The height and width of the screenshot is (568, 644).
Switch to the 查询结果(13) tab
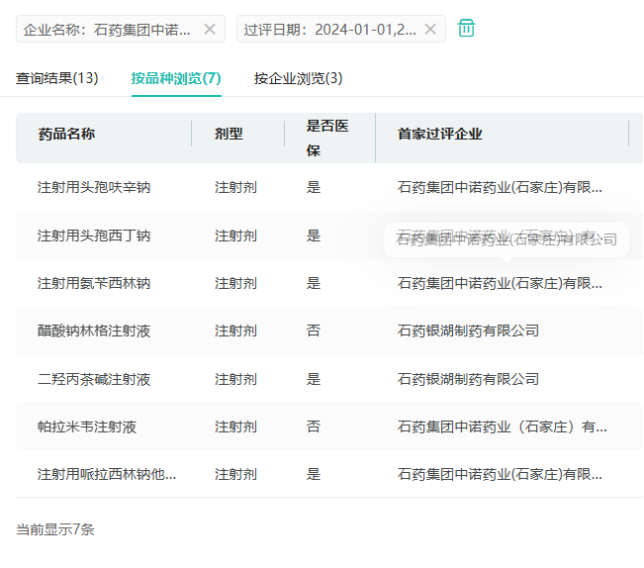[x=57, y=78]
